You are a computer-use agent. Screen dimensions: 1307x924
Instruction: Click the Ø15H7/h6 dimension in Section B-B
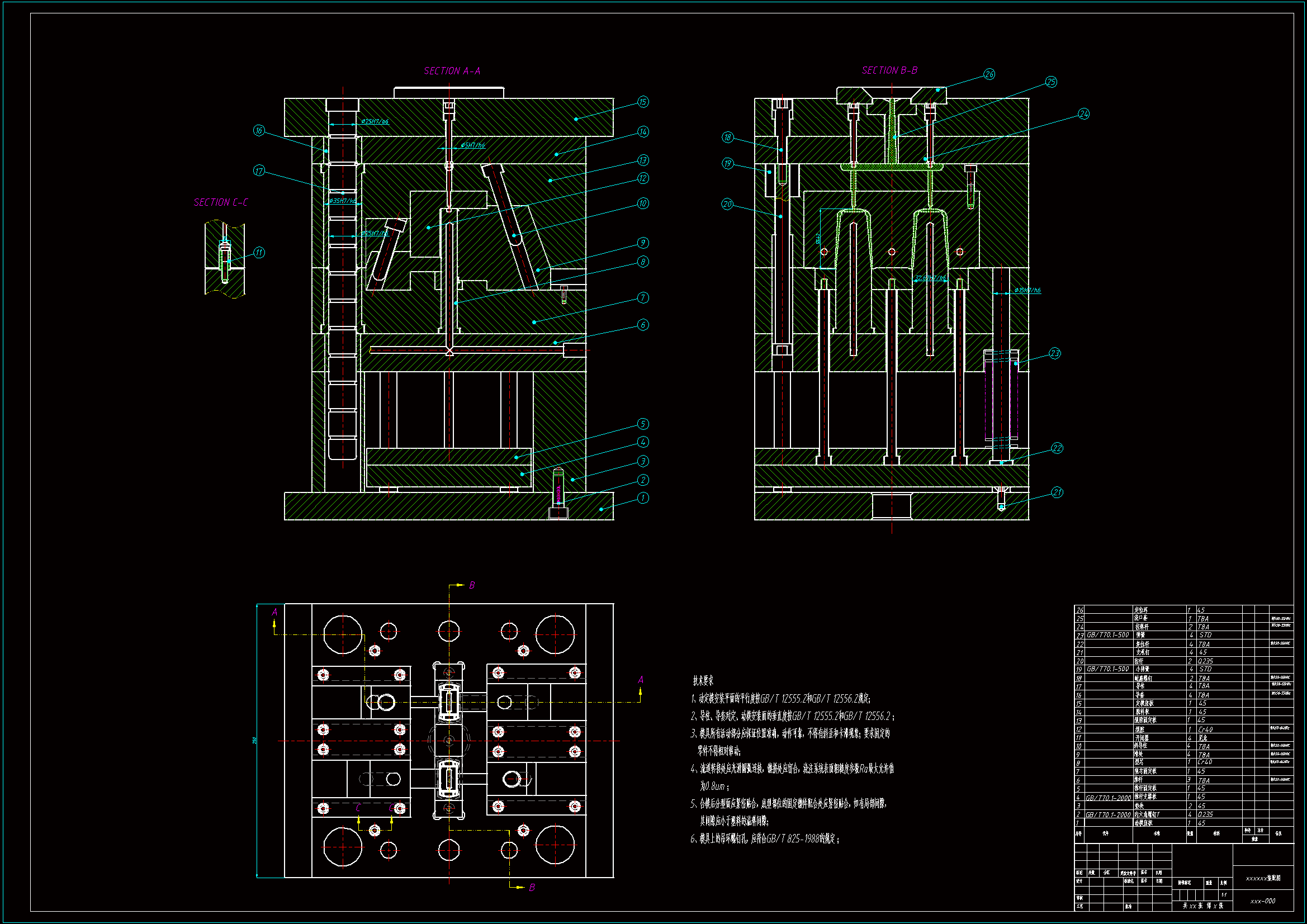(x=1027, y=290)
